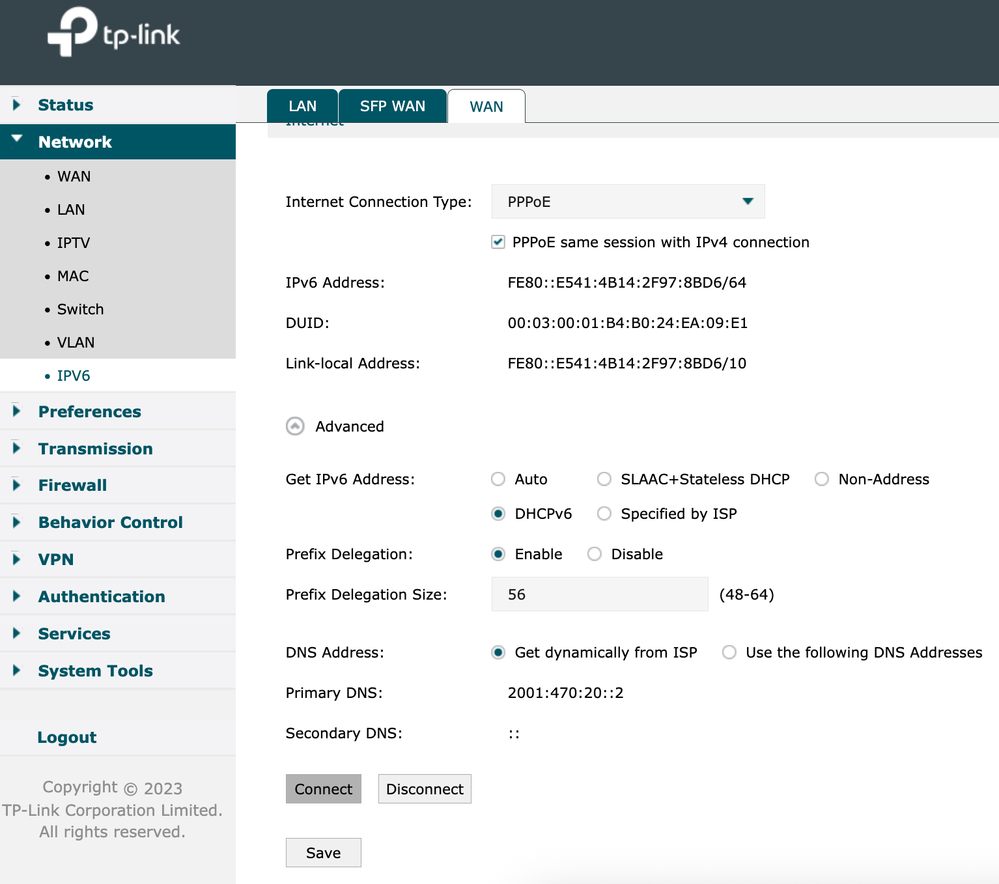Uncheck PPPoE same session with IPv4 connection
The width and height of the screenshot is (999, 884).
click(x=497, y=241)
